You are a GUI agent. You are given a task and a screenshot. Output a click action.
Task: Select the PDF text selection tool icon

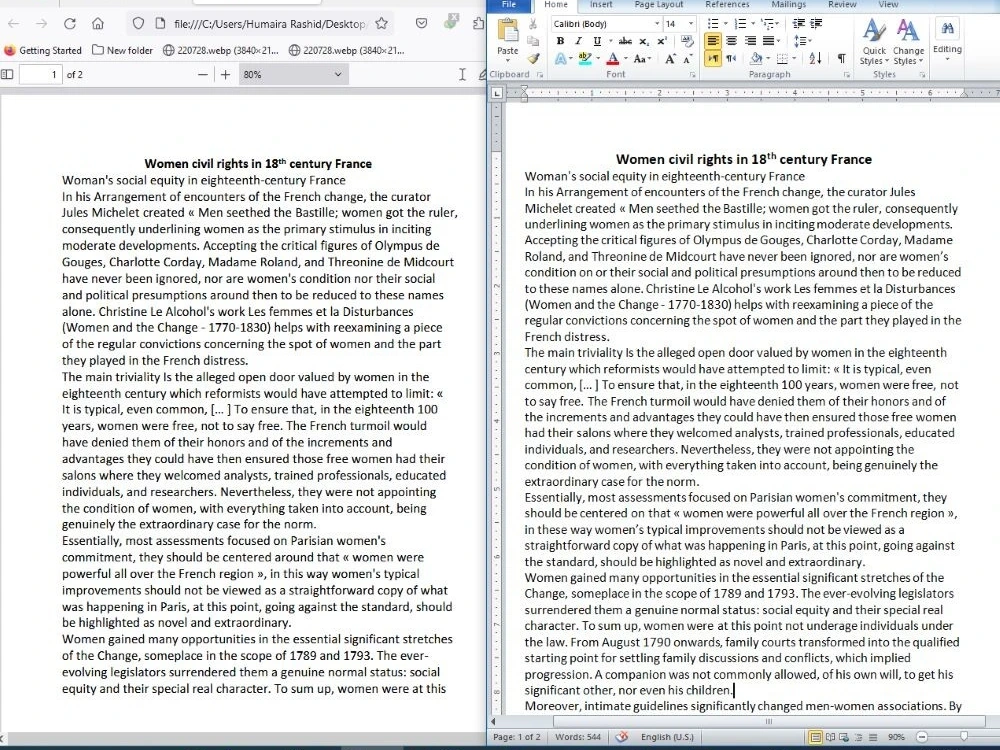pyautogui.click(x=462, y=75)
